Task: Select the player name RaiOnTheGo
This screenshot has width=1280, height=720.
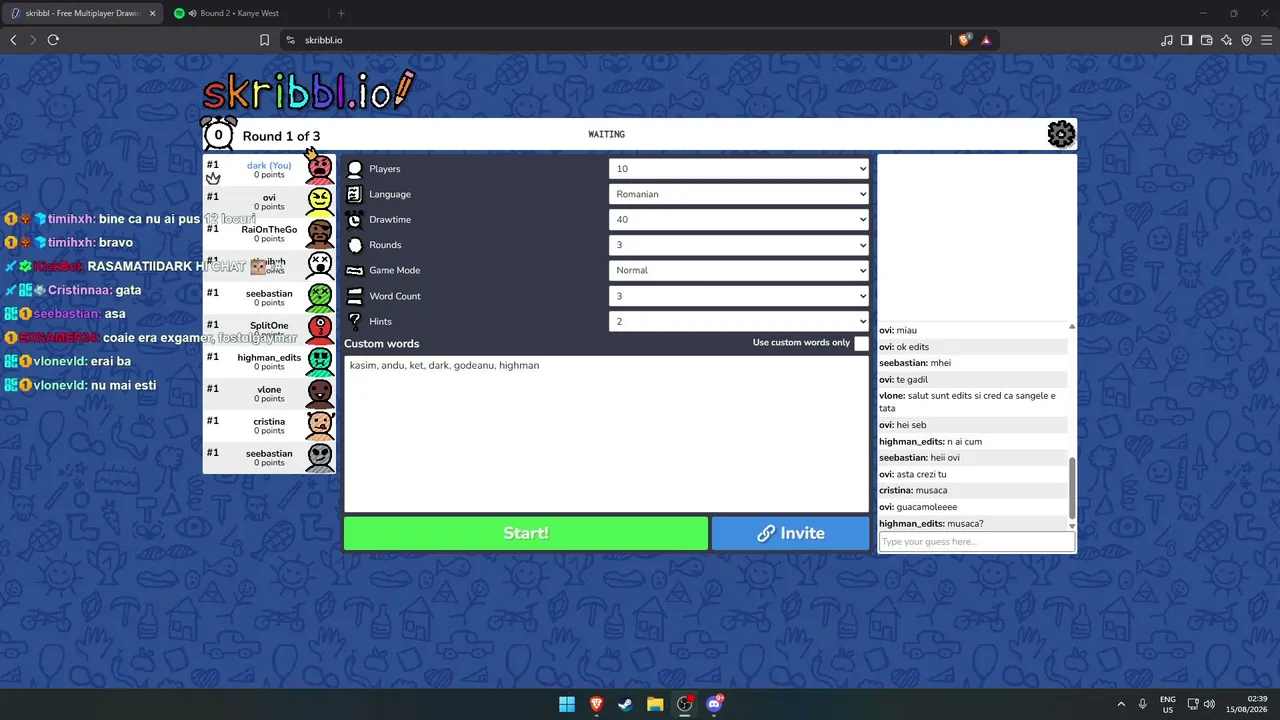Action: (269, 229)
